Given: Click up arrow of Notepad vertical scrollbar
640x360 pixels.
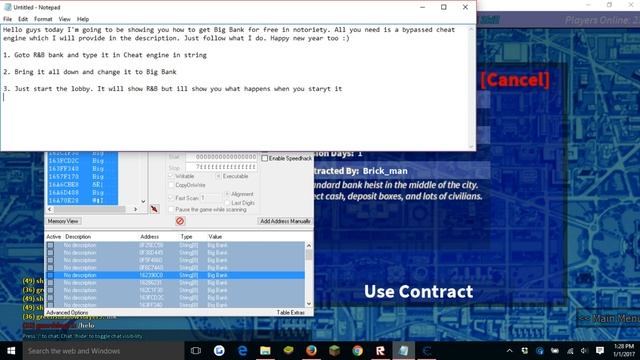Looking at the screenshot, I should coord(471,29).
